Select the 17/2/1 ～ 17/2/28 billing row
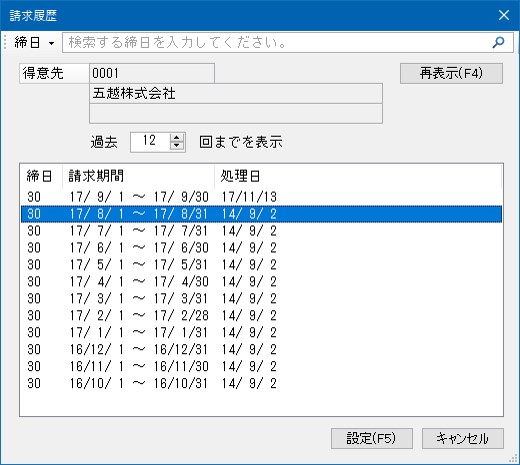Viewport: 520px width, 465px height. click(x=261, y=316)
